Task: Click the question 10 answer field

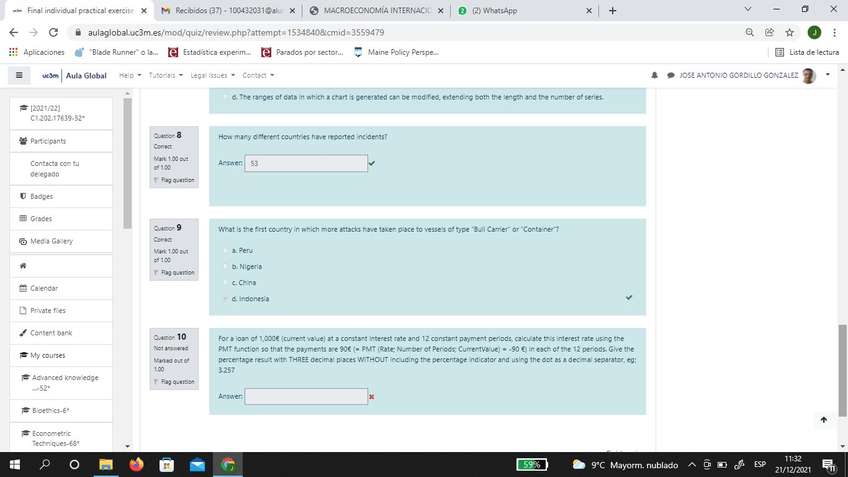Action: (x=306, y=396)
